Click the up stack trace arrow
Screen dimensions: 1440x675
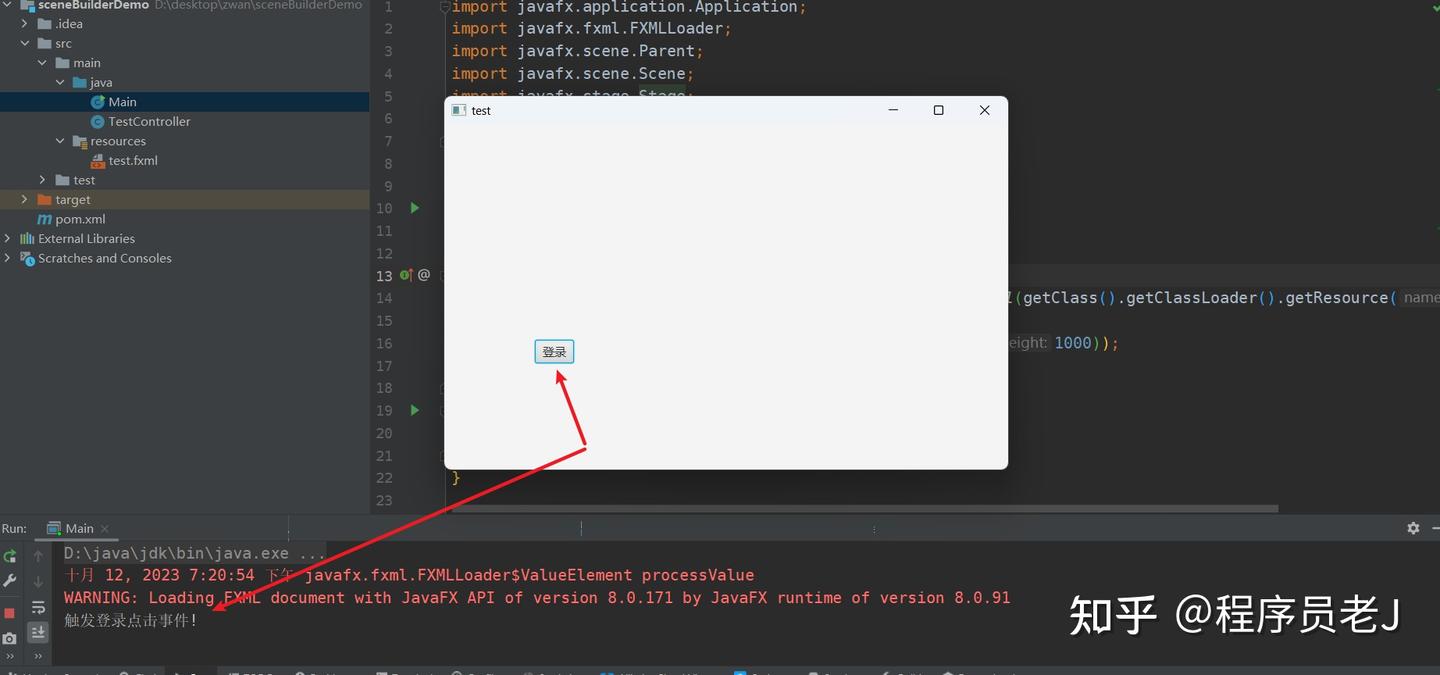(x=38, y=556)
